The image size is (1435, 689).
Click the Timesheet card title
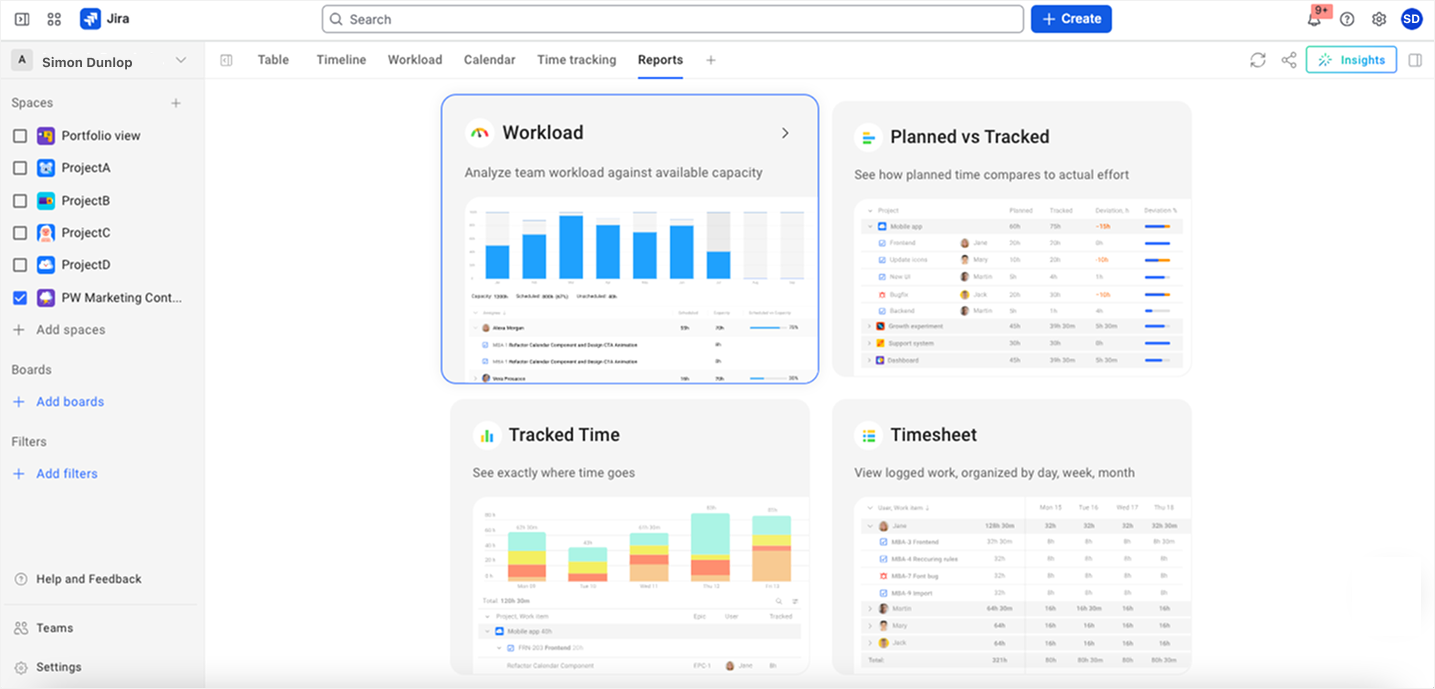[x=934, y=435]
